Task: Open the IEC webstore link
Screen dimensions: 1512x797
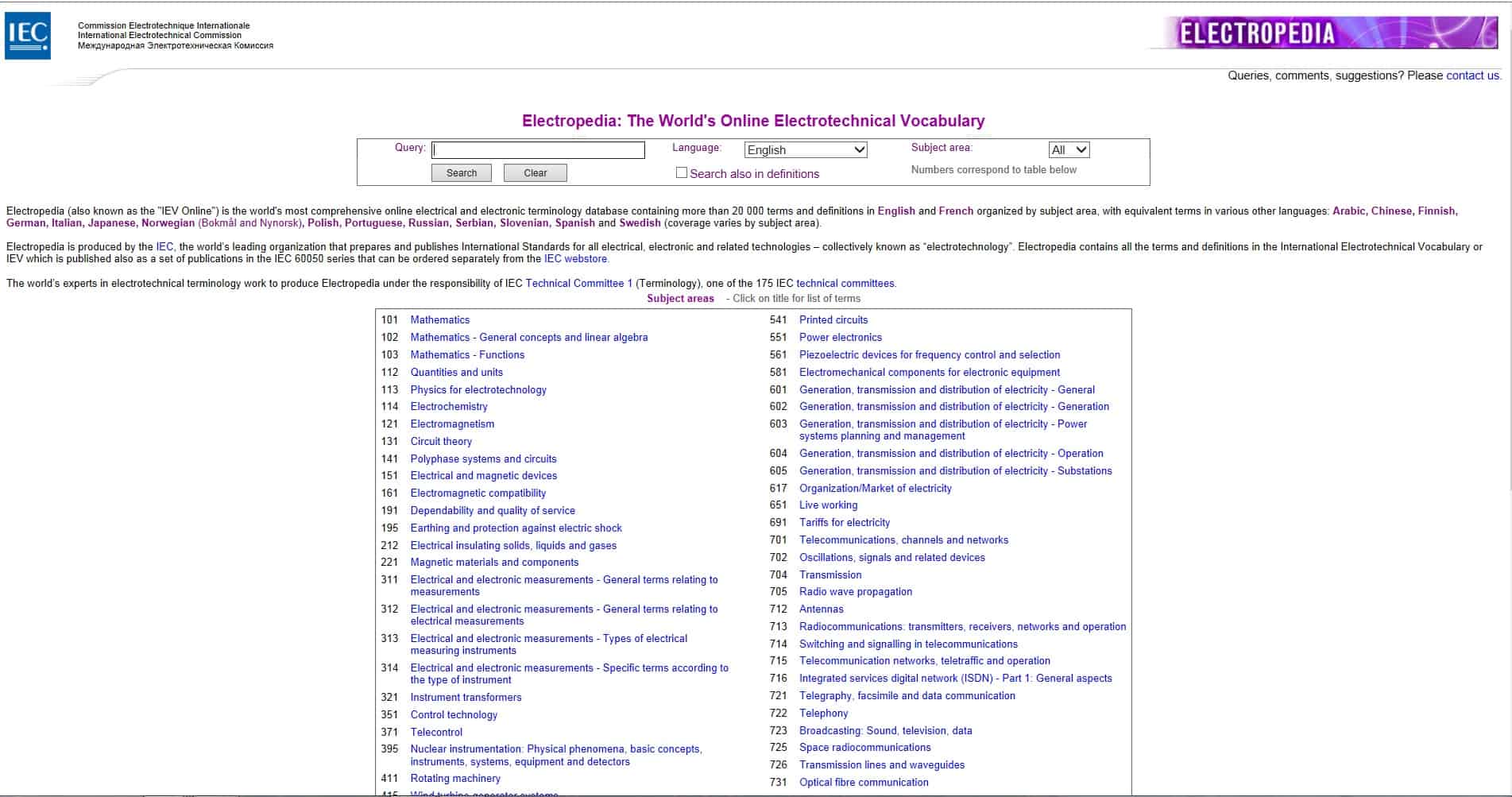Action: pos(575,258)
